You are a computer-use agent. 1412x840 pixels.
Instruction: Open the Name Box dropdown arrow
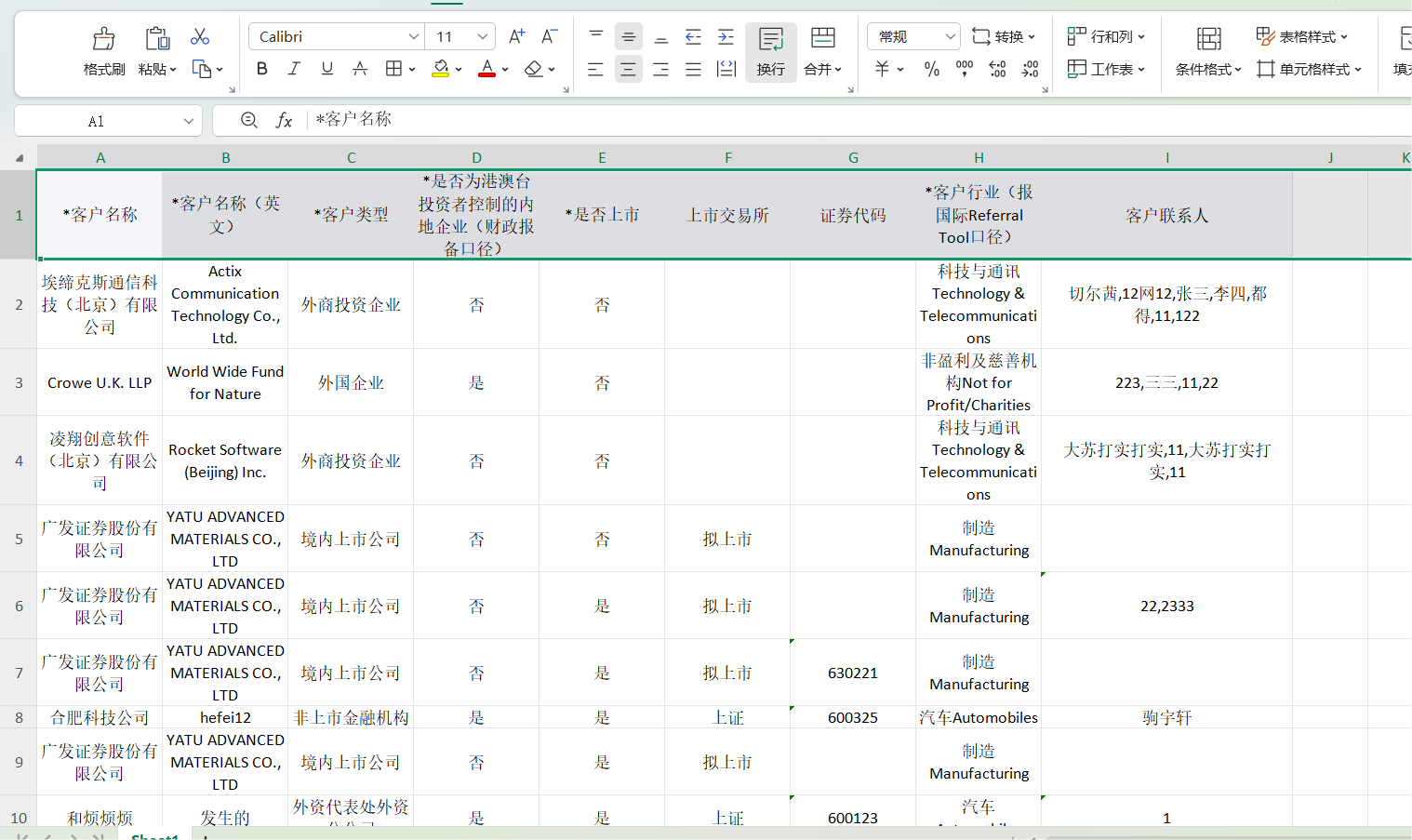[x=189, y=121]
